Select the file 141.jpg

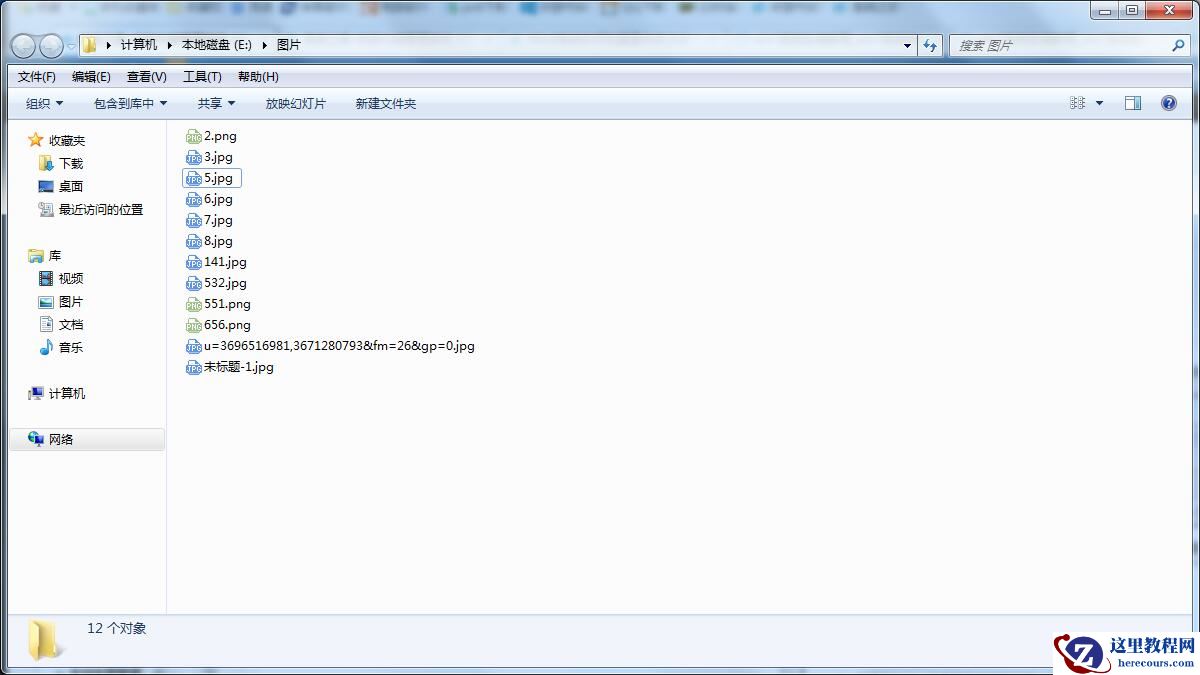click(x=224, y=261)
